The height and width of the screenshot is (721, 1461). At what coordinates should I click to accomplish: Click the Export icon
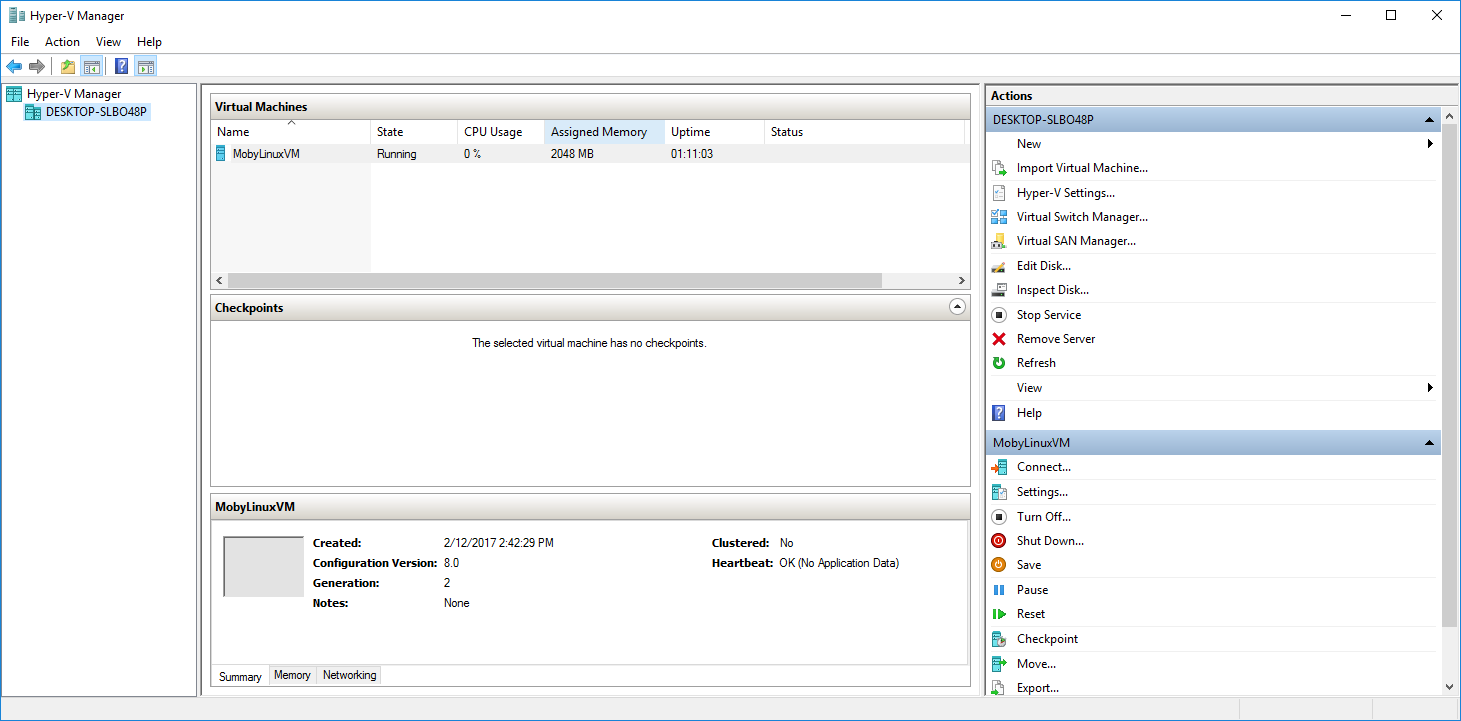point(998,688)
